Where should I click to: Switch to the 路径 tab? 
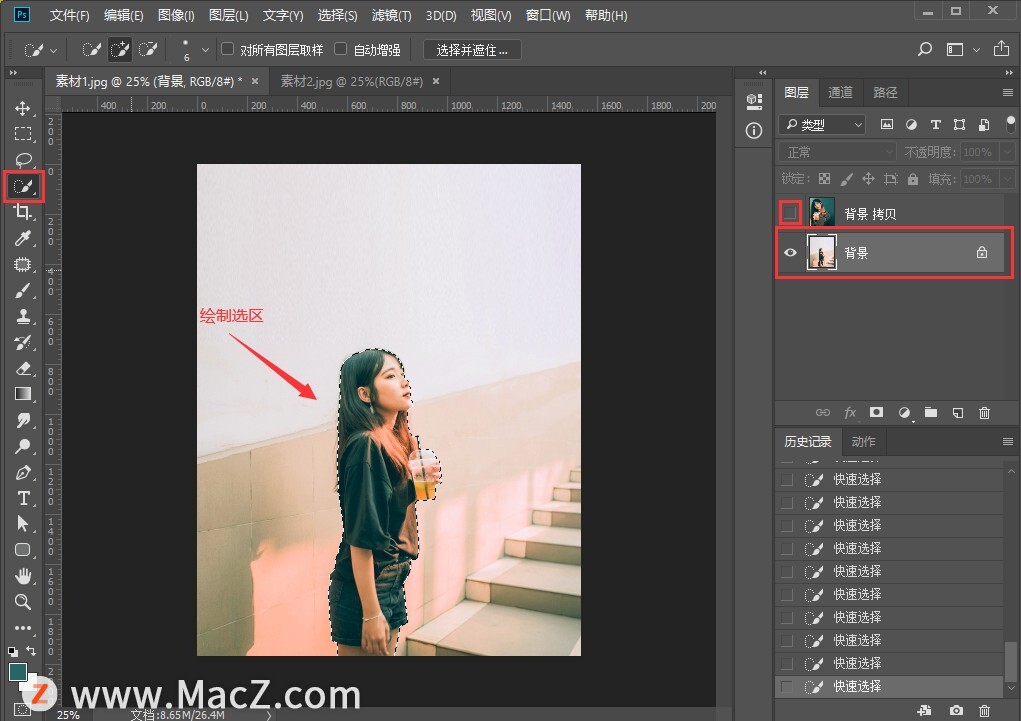point(885,92)
